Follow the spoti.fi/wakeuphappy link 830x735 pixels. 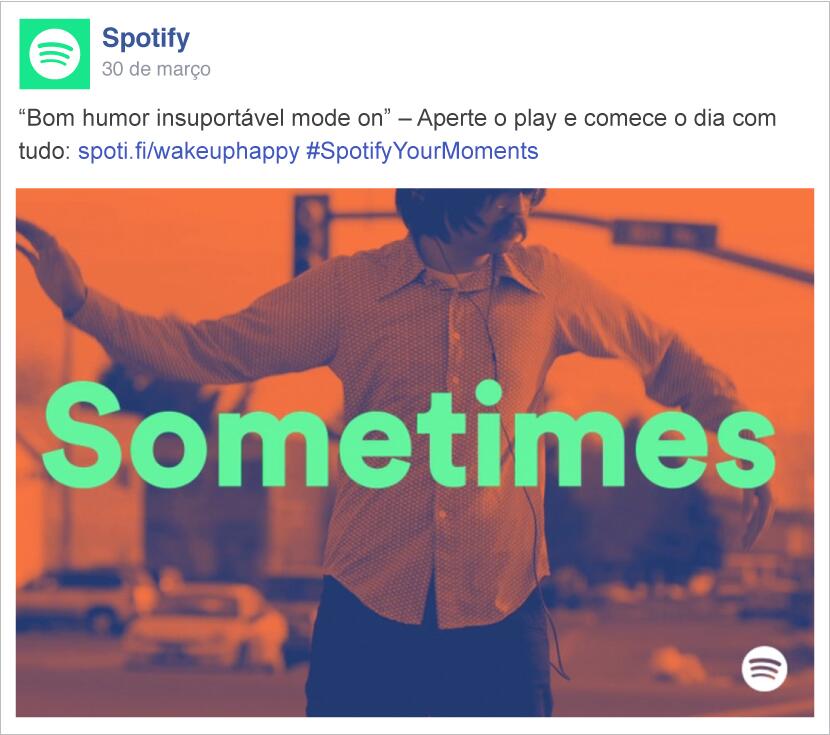188,151
